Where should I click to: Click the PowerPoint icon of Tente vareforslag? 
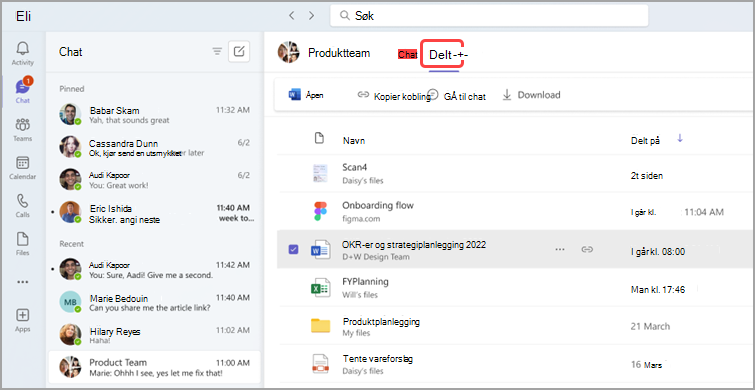tap(320, 364)
